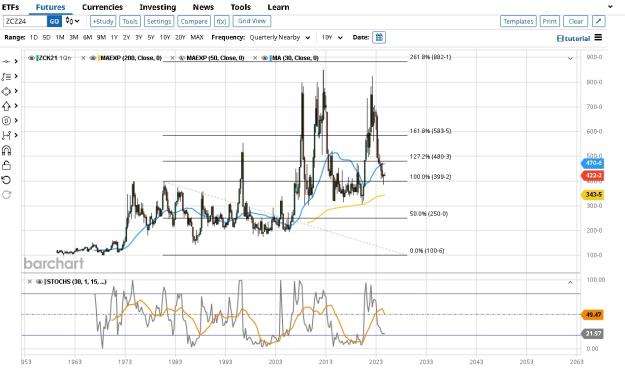Open the date calendar picker
Image resolution: width=625 pixels, height=369 pixels.
pos(379,37)
